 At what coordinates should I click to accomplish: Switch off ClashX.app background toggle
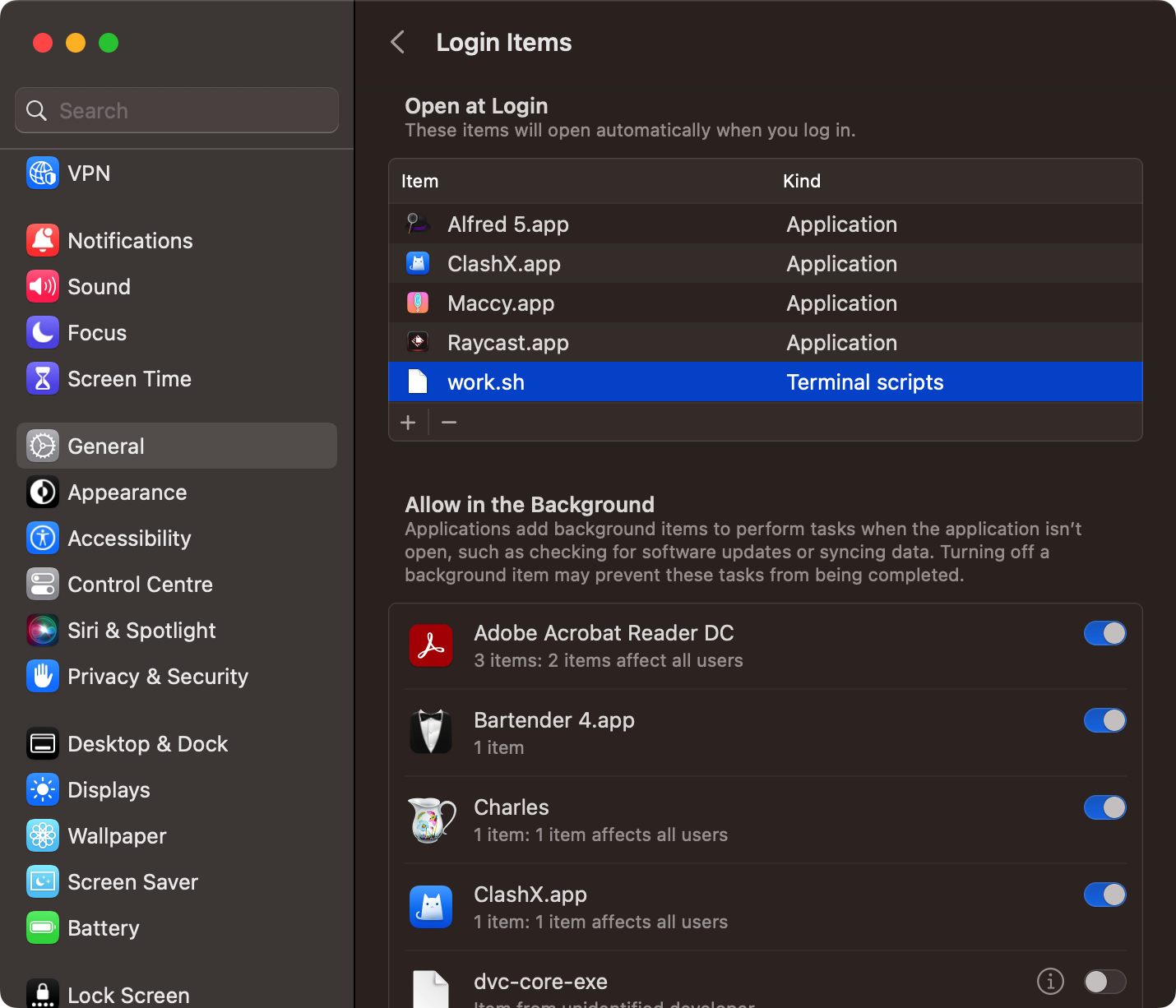point(1104,895)
